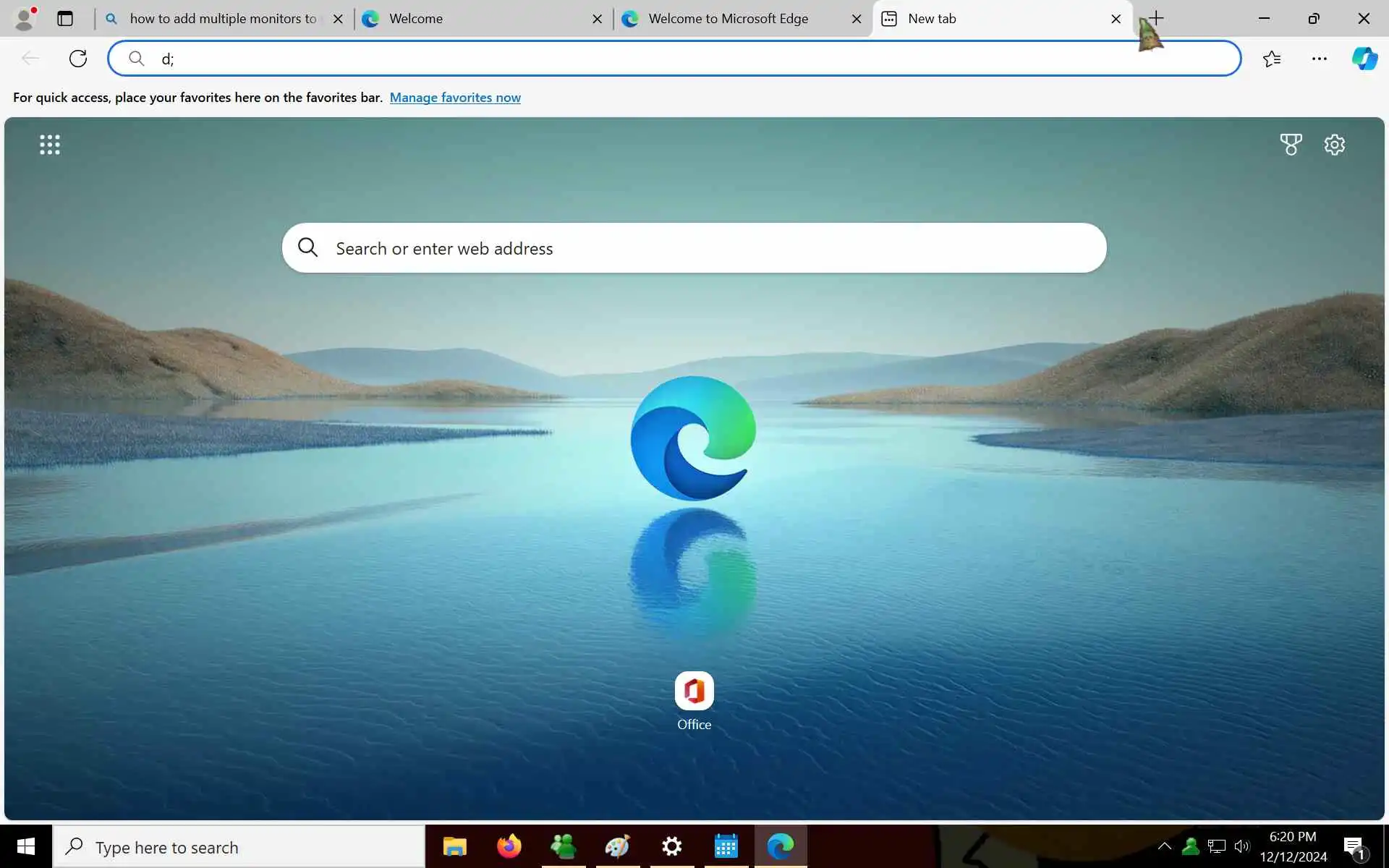Close the New tab tab
The height and width of the screenshot is (868, 1389).
point(1116,19)
